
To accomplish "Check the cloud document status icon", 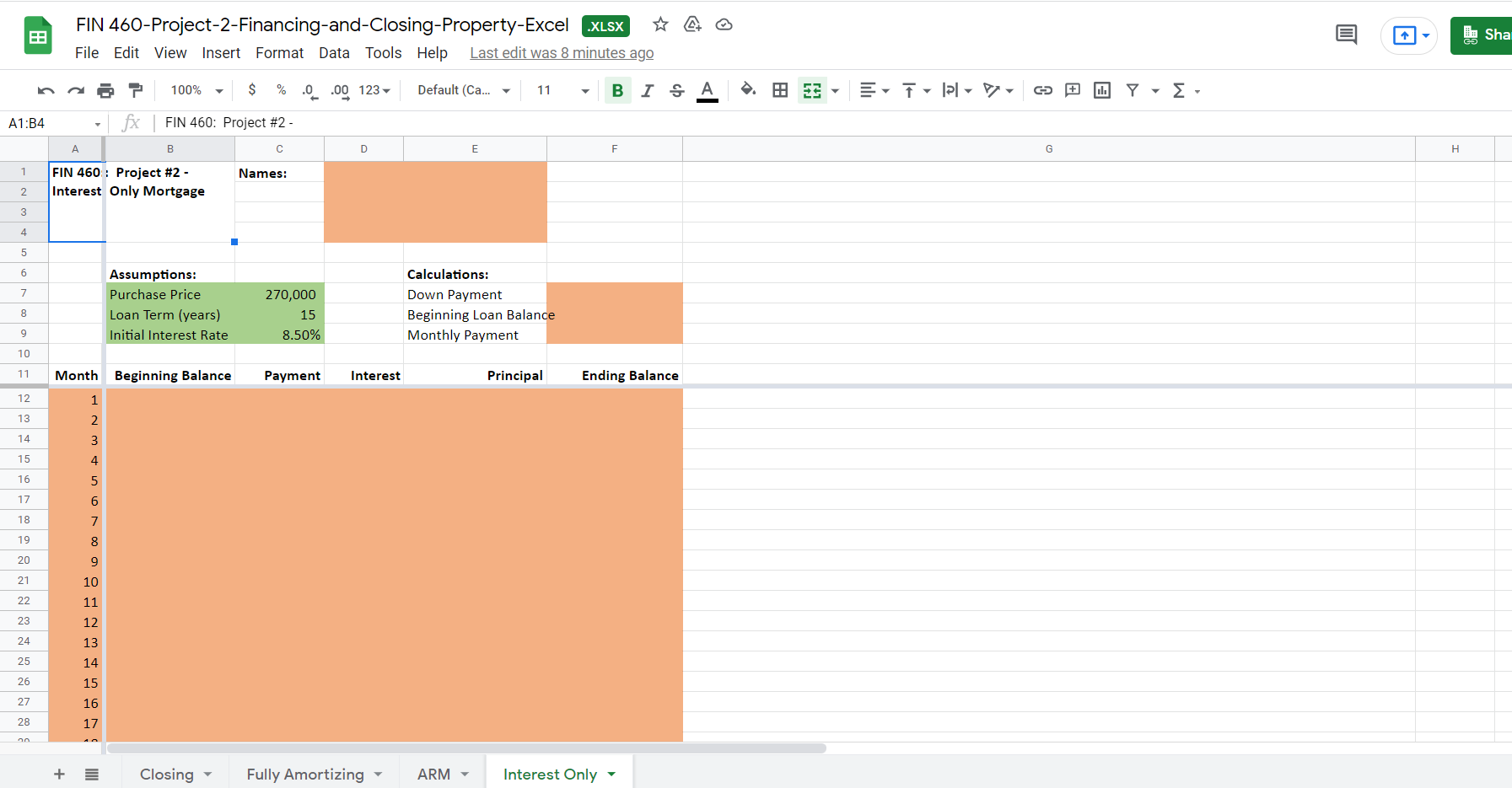I will coord(724,24).
